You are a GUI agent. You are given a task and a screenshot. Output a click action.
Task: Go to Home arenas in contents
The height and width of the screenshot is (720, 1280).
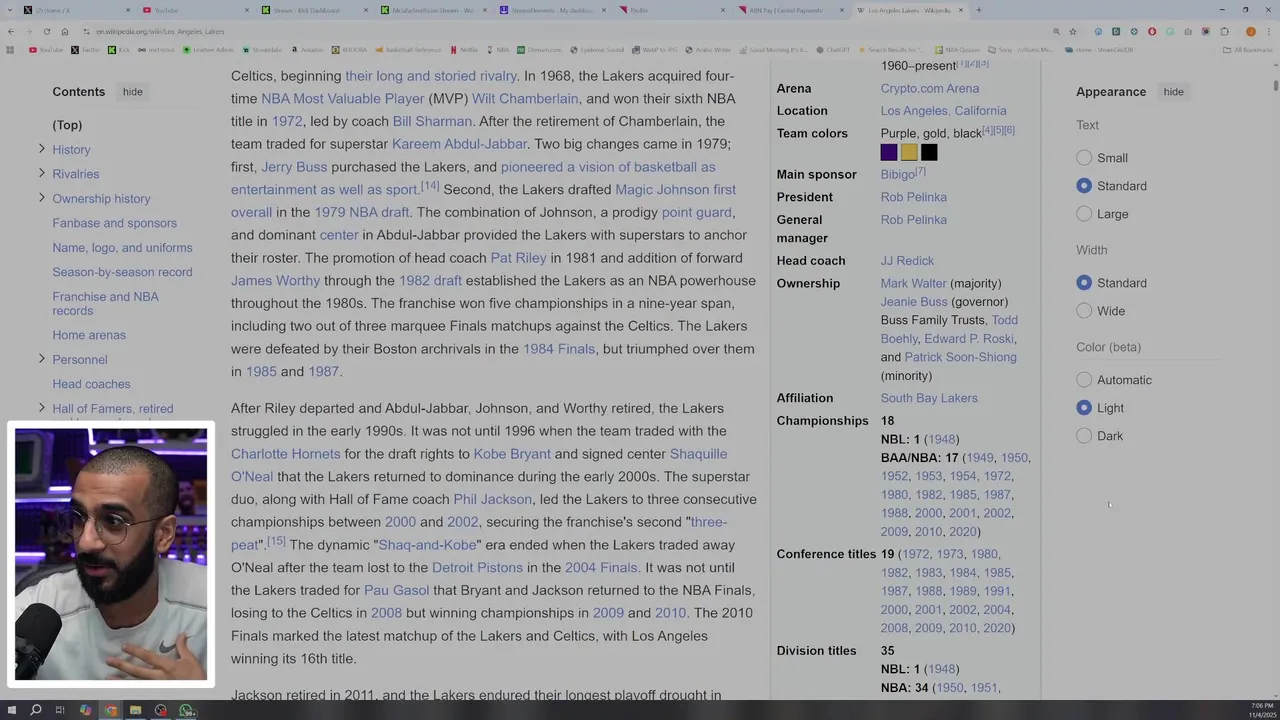[x=89, y=335]
